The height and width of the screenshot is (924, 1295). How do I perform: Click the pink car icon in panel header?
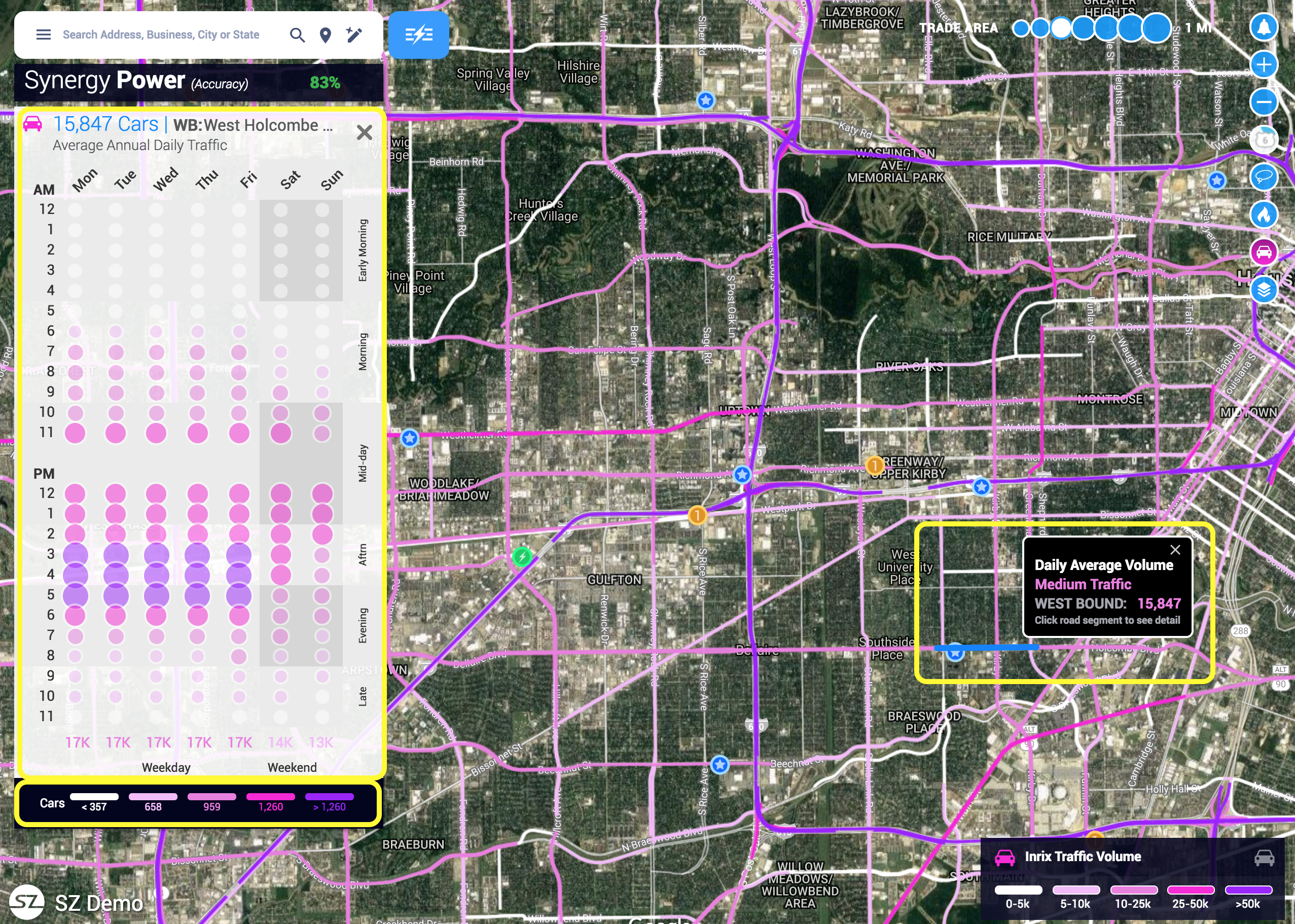(32, 123)
